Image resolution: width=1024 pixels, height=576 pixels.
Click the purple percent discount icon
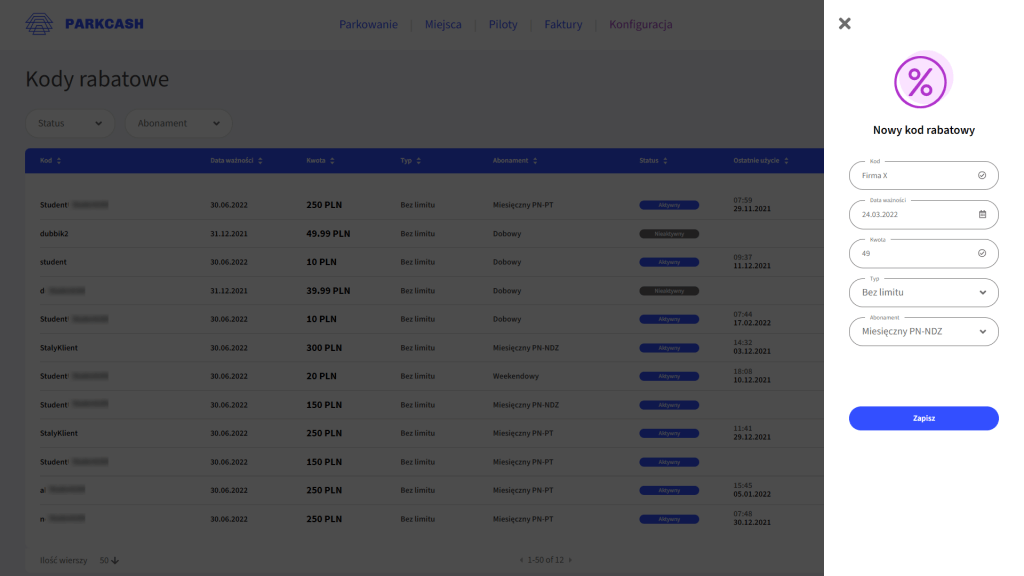[x=920, y=82]
